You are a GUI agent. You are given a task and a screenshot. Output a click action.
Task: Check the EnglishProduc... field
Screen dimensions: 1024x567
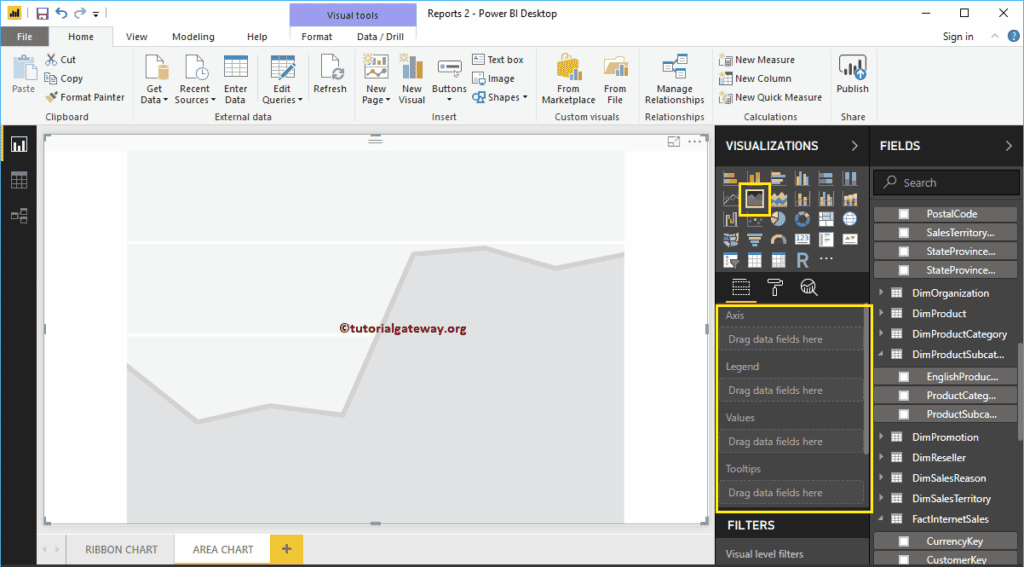[904, 376]
